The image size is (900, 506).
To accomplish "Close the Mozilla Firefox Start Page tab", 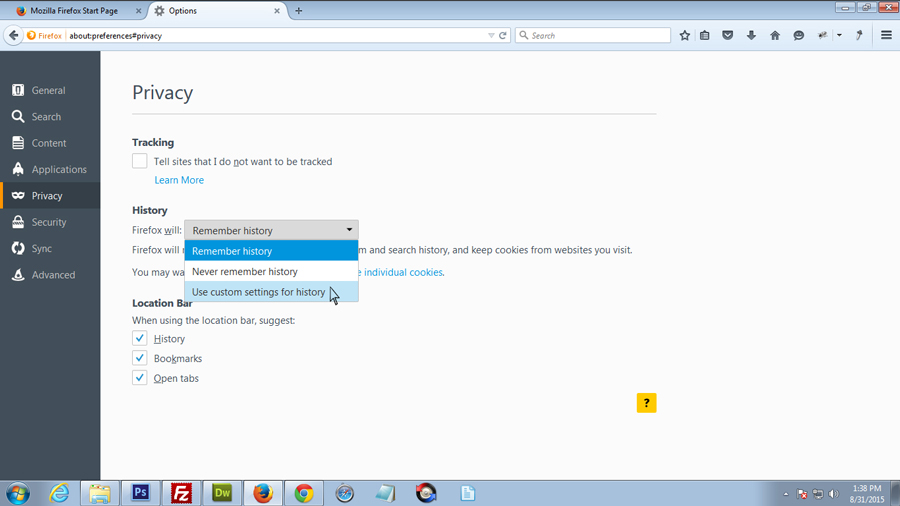I will coord(138,11).
